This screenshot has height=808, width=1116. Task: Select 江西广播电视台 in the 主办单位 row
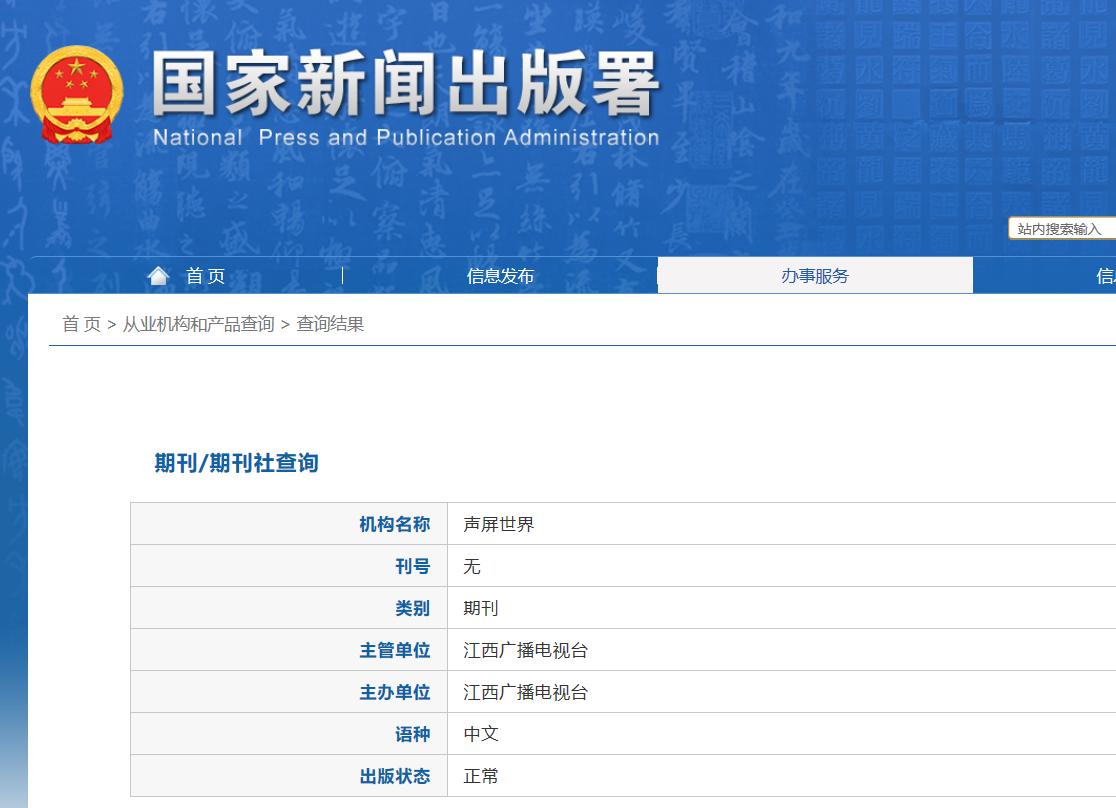click(x=526, y=692)
